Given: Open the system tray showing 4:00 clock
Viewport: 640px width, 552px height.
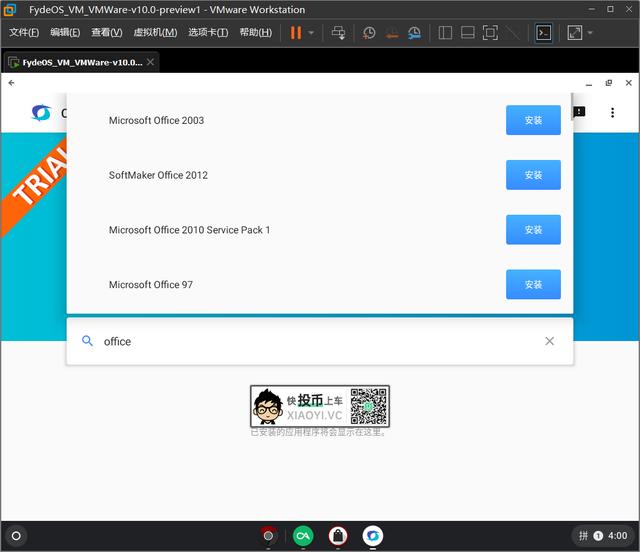Looking at the screenshot, I should (x=602, y=536).
